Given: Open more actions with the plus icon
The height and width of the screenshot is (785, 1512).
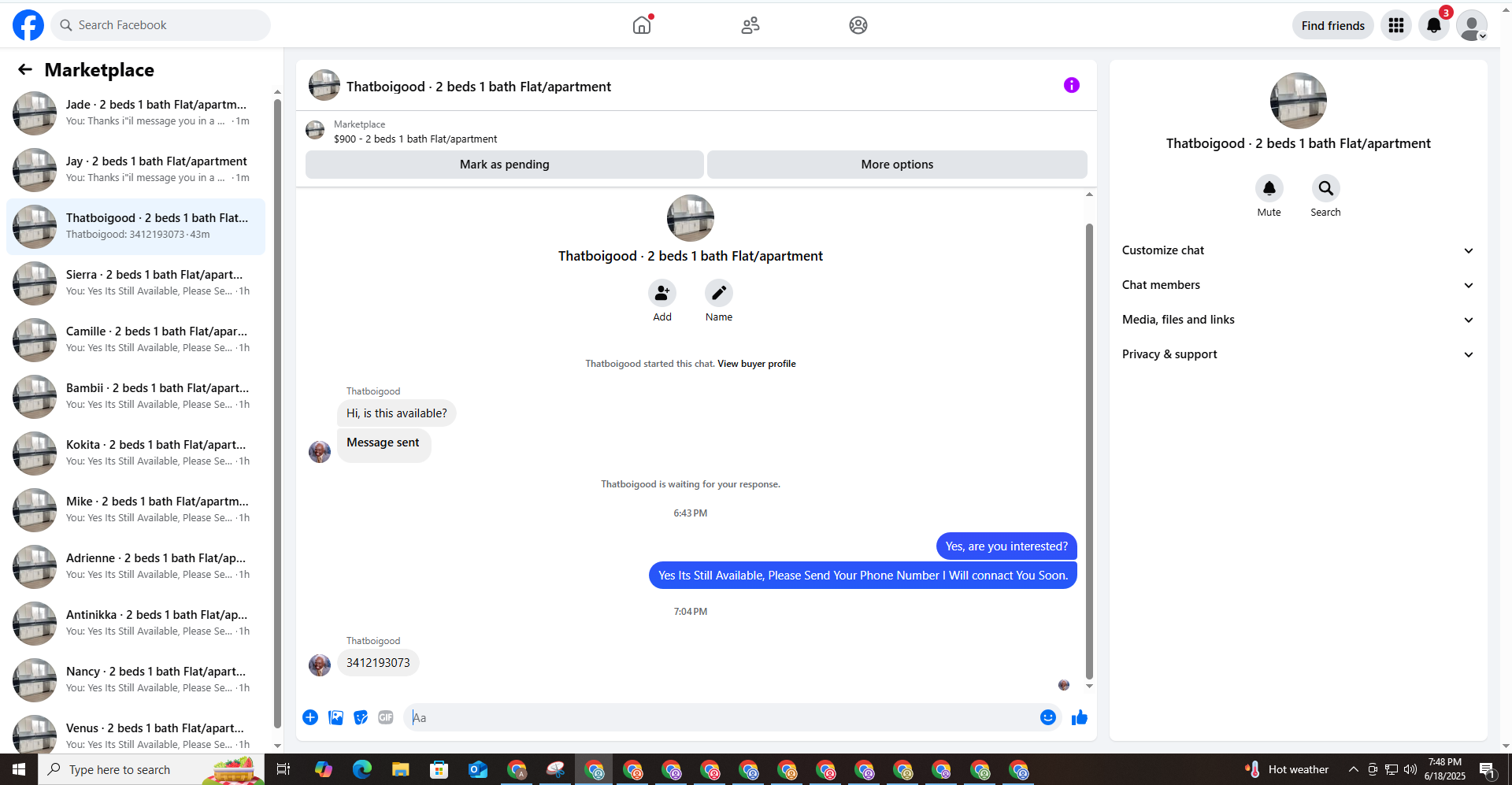Looking at the screenshot, I should pyautogui.click(x=310, y=717).
